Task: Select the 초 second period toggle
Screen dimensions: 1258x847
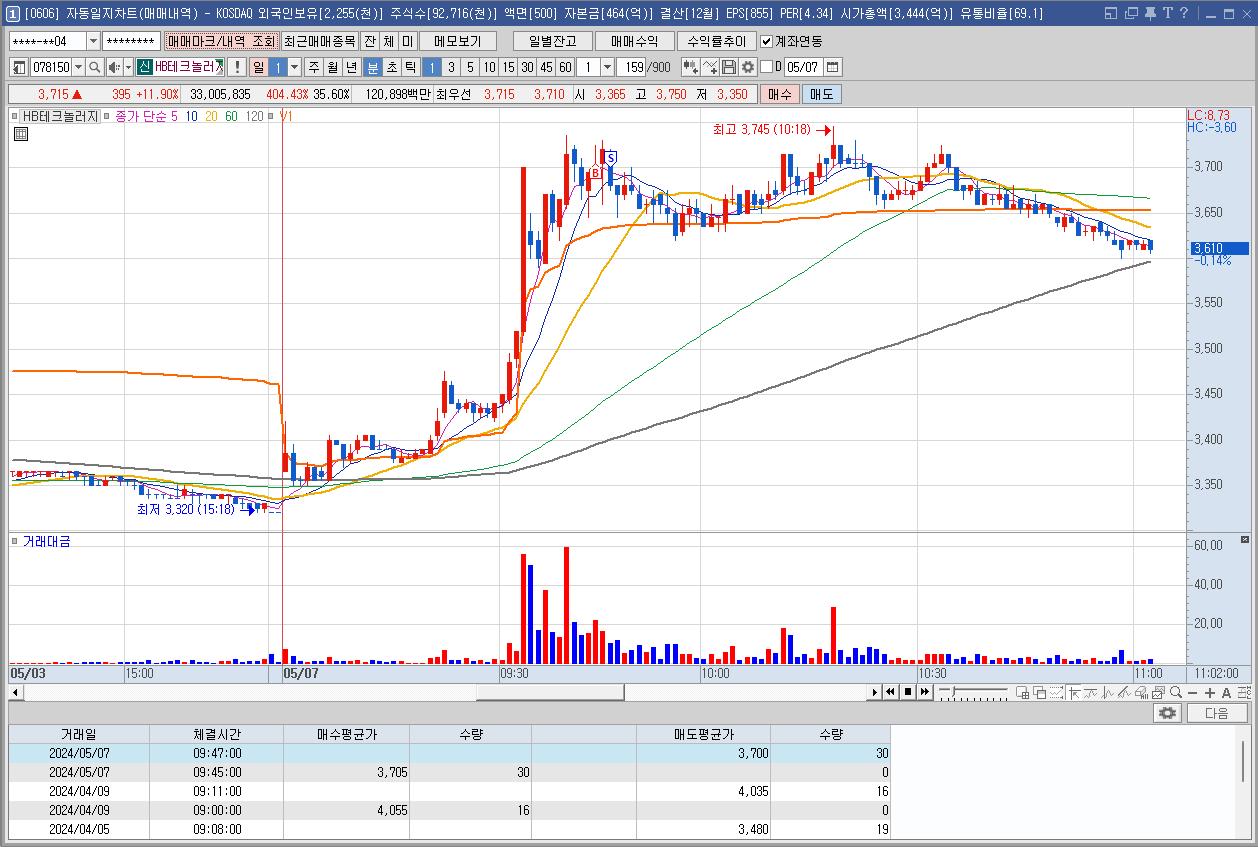Action: 391,67
